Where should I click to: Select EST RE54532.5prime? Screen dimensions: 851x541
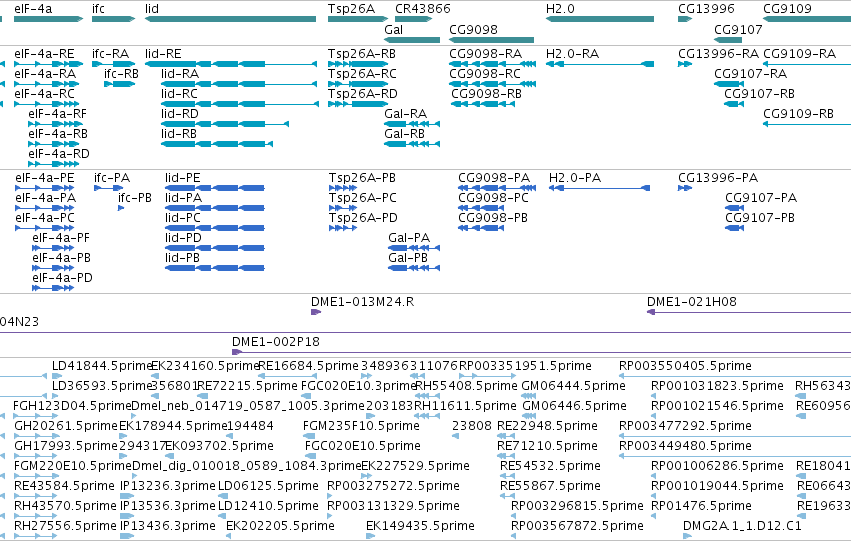tap(507, 476)
